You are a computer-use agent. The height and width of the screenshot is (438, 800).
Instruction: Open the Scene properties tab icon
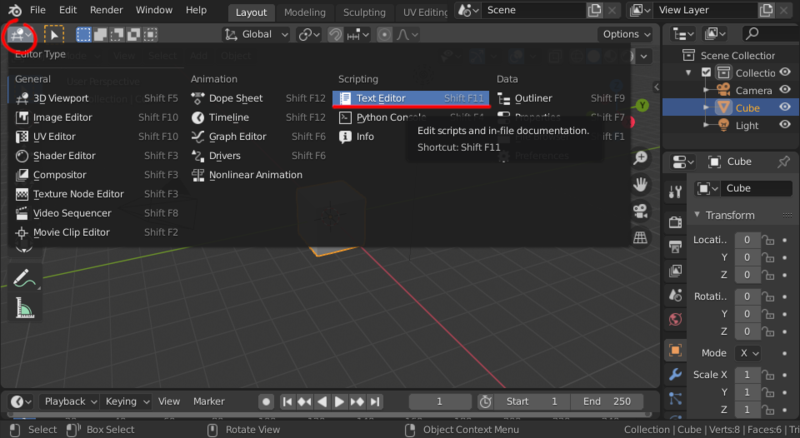[x=676, y=295]
